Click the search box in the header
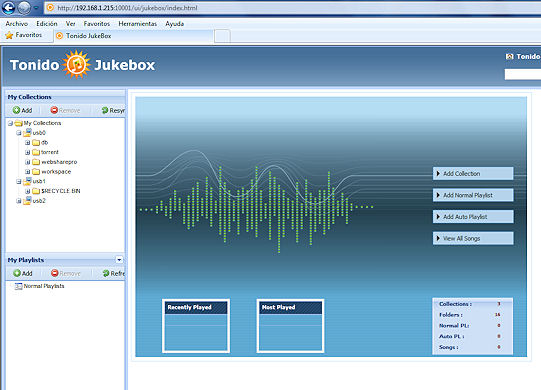The height and width of the screenshot is (390, 541). (x=523, y=74)
